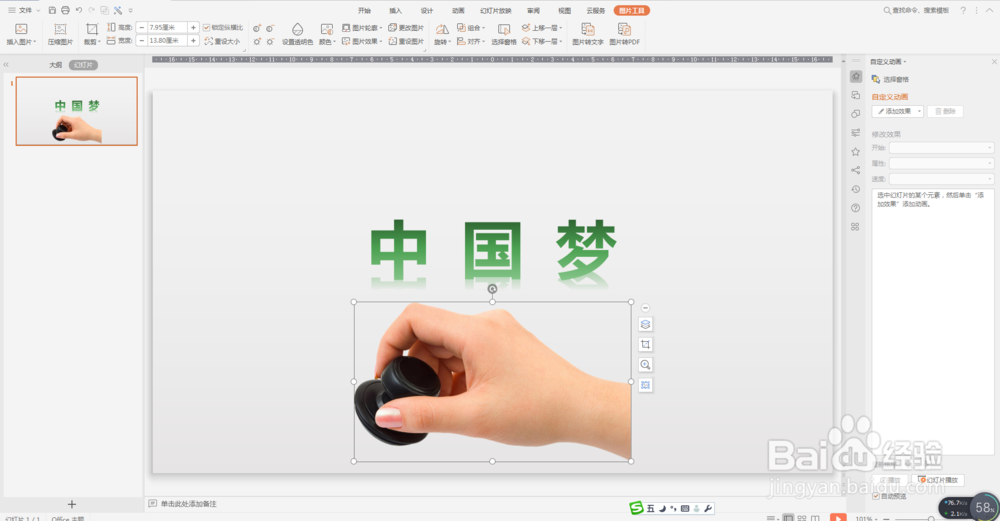This screenshot has height=521, width=1000.
Task: Click the help question-mark icon in side strip
Action: [855, 208]
